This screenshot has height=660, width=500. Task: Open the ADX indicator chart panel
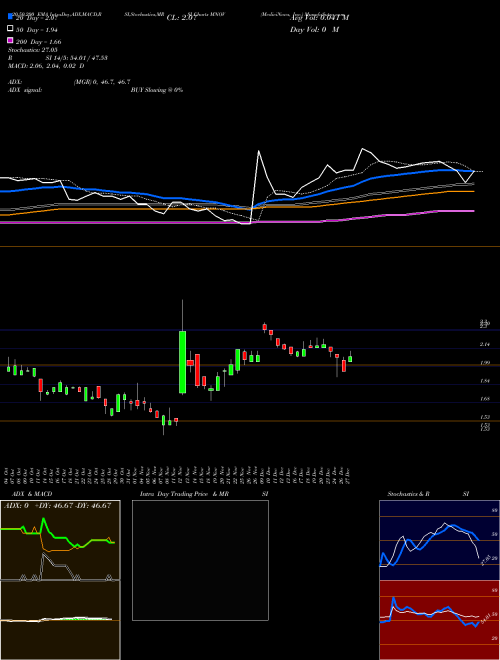[x=60, y=540]
